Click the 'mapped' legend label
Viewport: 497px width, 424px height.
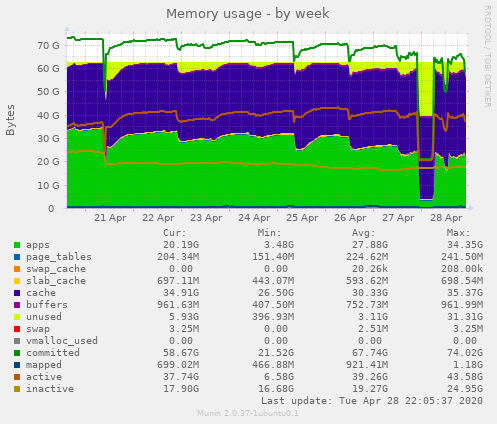[44, 365]
